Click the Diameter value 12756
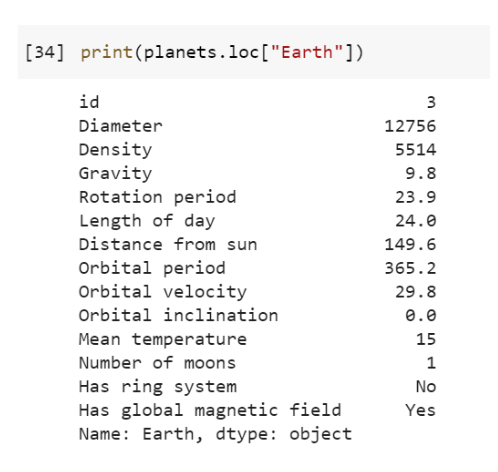 pyautogui.click(x=410, y=126)
